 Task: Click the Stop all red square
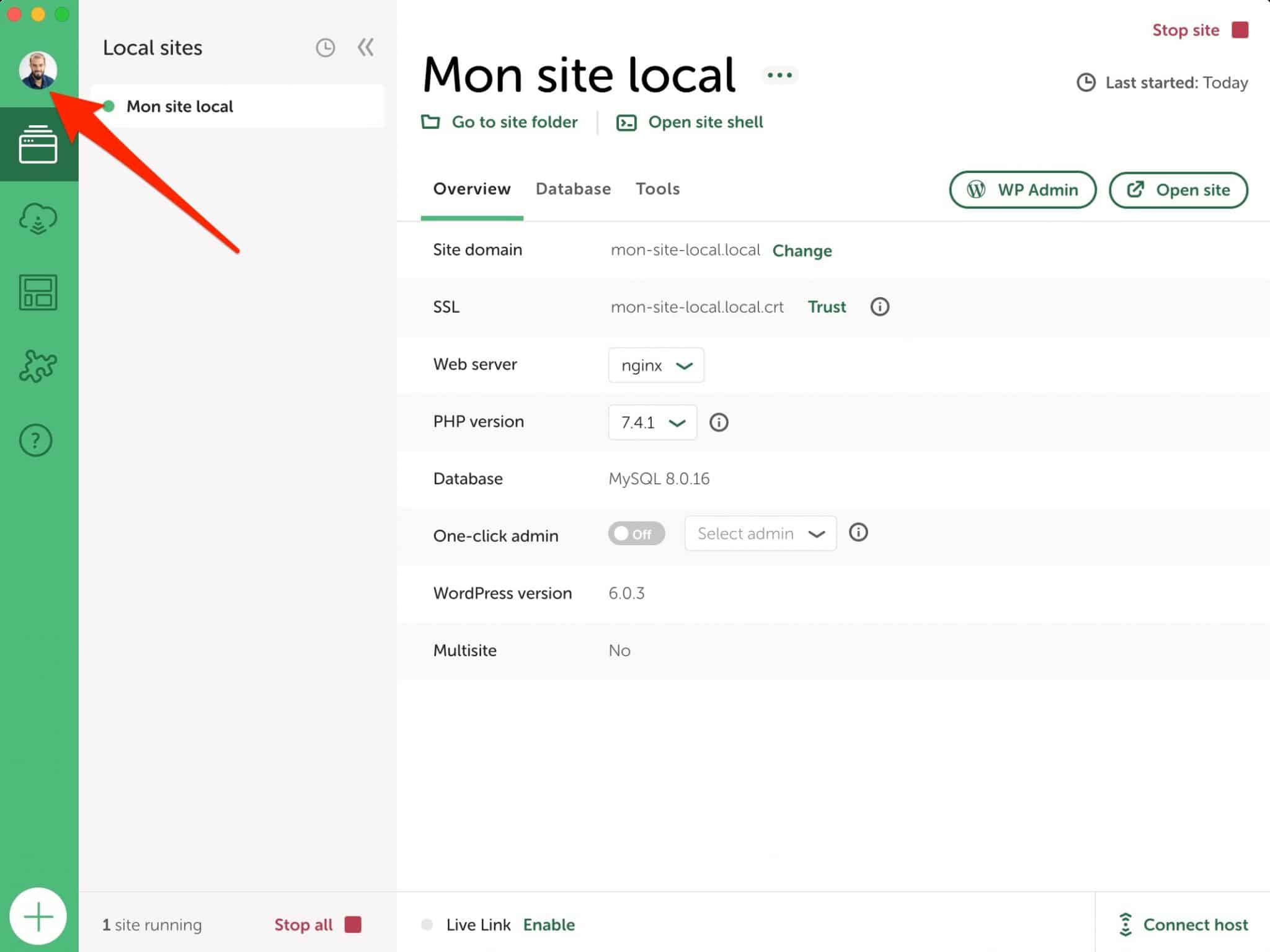[x=353, y=924]
